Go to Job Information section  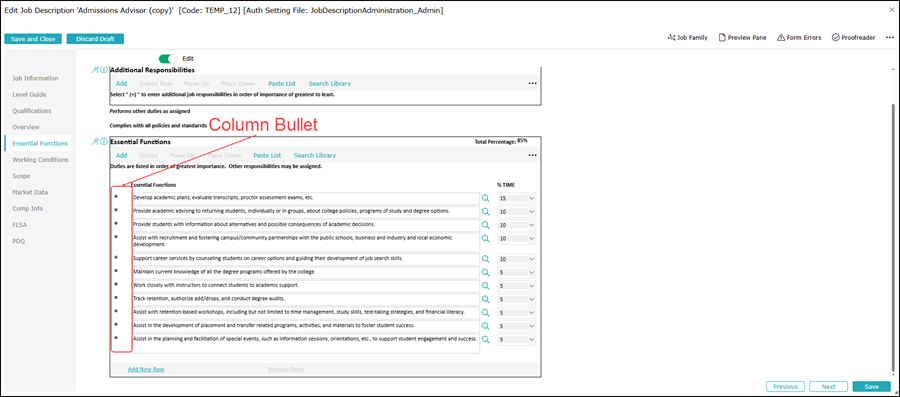pos(35,78)
